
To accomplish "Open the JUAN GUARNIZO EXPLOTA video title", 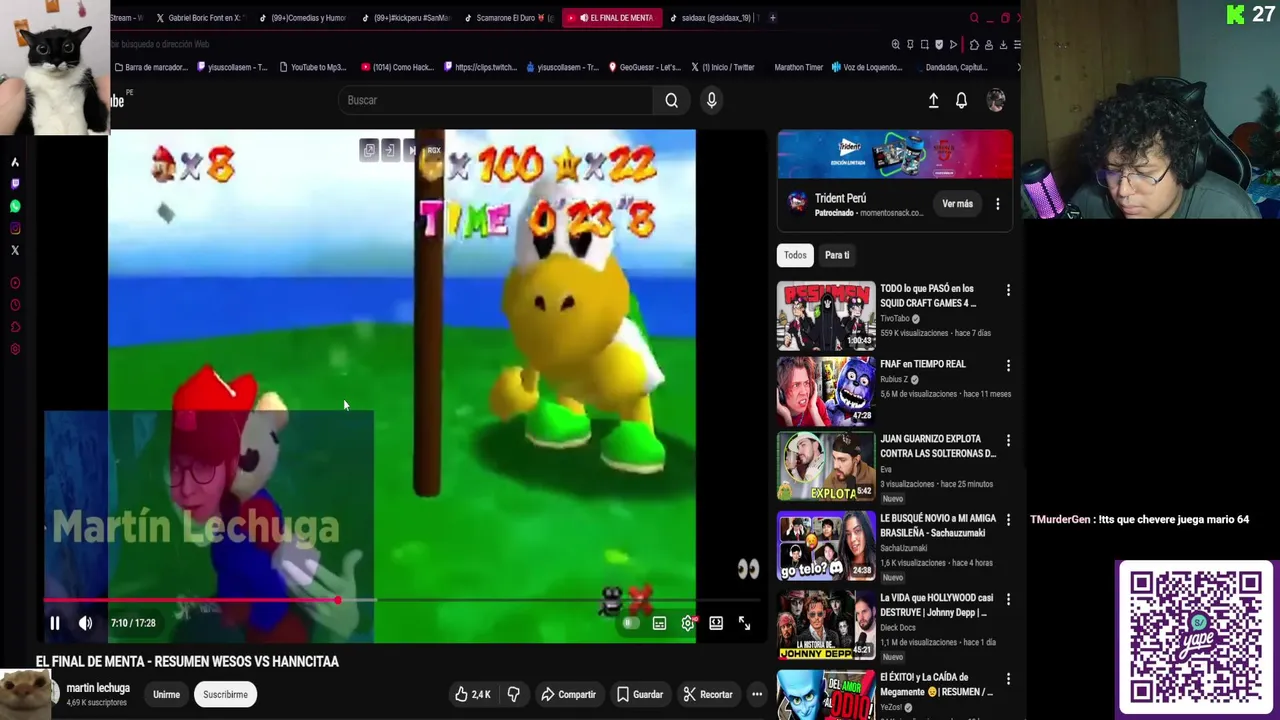I will (x=938, y=446).
